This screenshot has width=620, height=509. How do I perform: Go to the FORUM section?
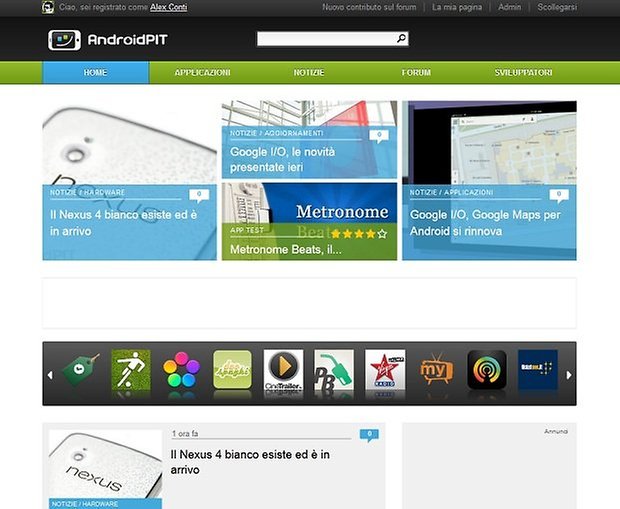point(416,73)
